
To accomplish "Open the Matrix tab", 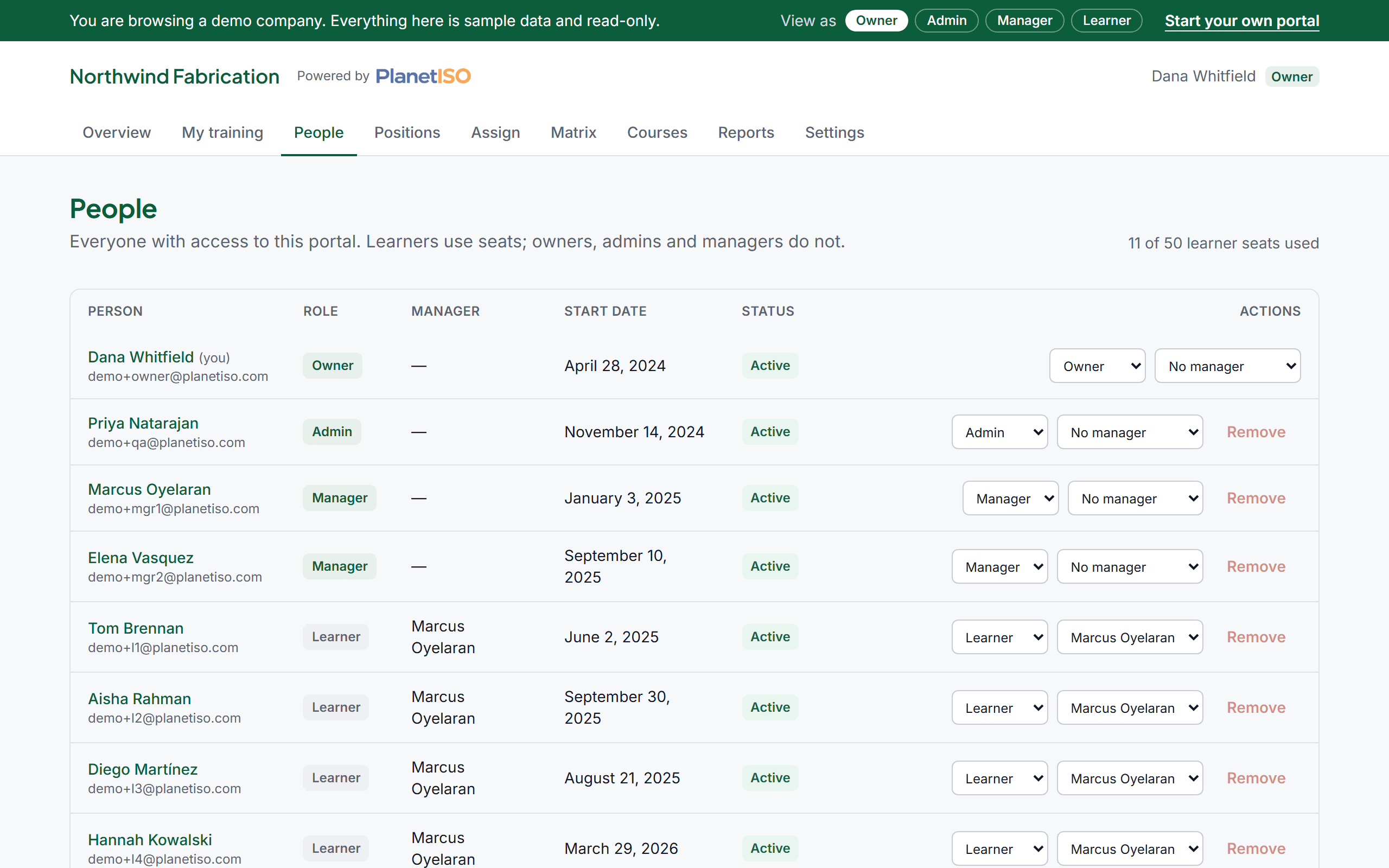I will (574, 132).
